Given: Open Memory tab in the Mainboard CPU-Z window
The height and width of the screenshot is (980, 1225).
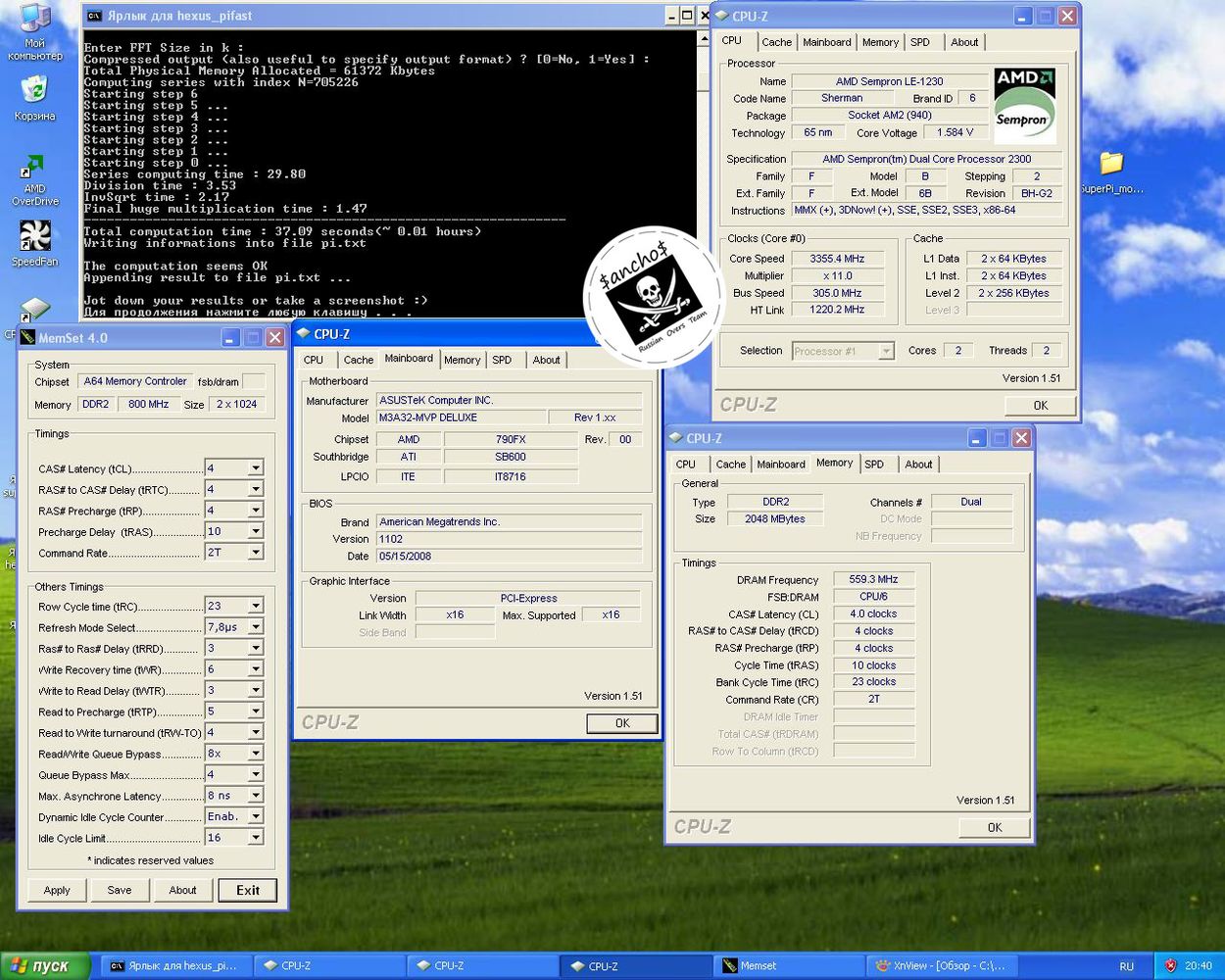Looking at the screenshot, I should click(x=463, y=360).
